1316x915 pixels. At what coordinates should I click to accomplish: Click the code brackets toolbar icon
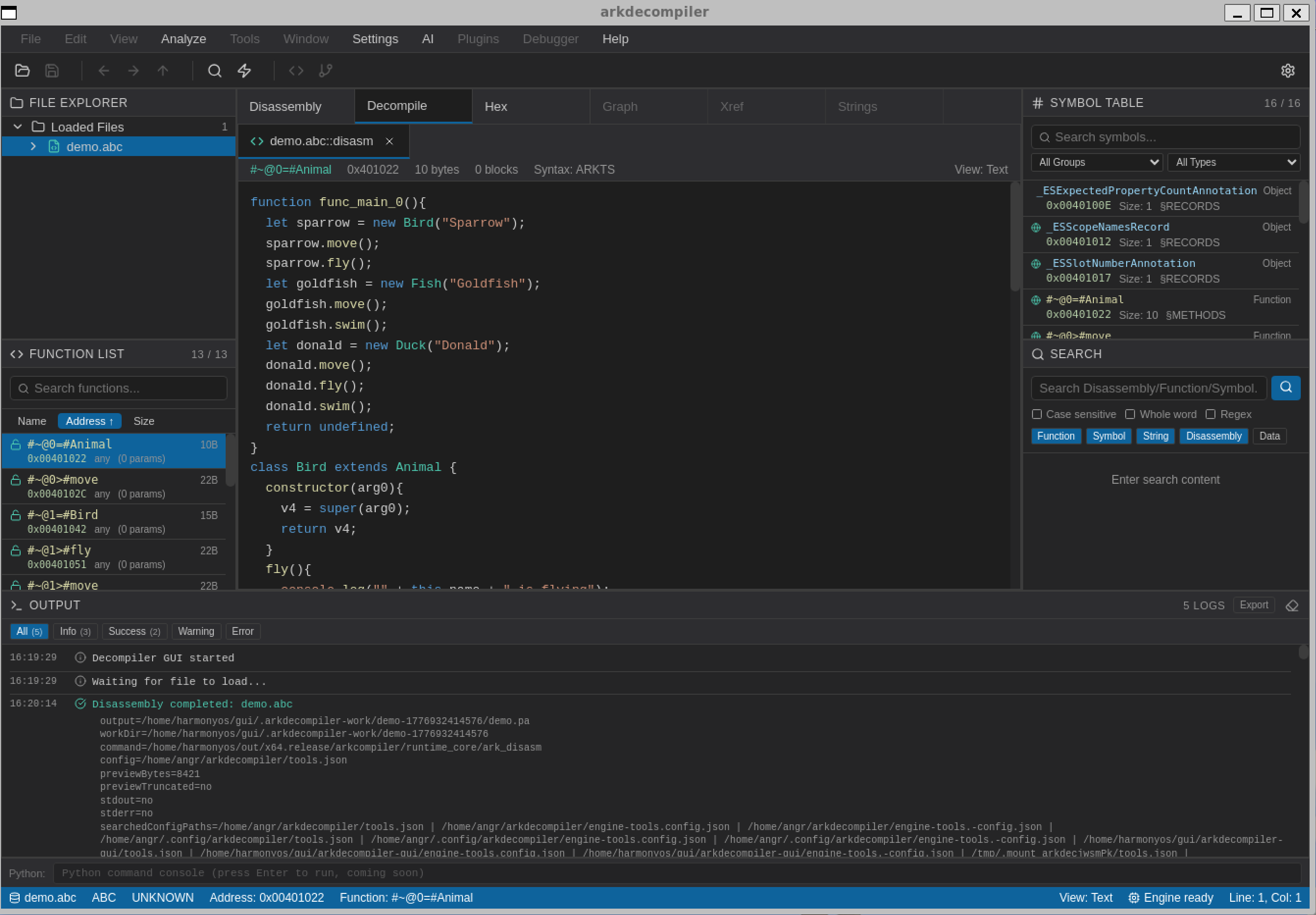pyautogui.click(x=296, y=71)
